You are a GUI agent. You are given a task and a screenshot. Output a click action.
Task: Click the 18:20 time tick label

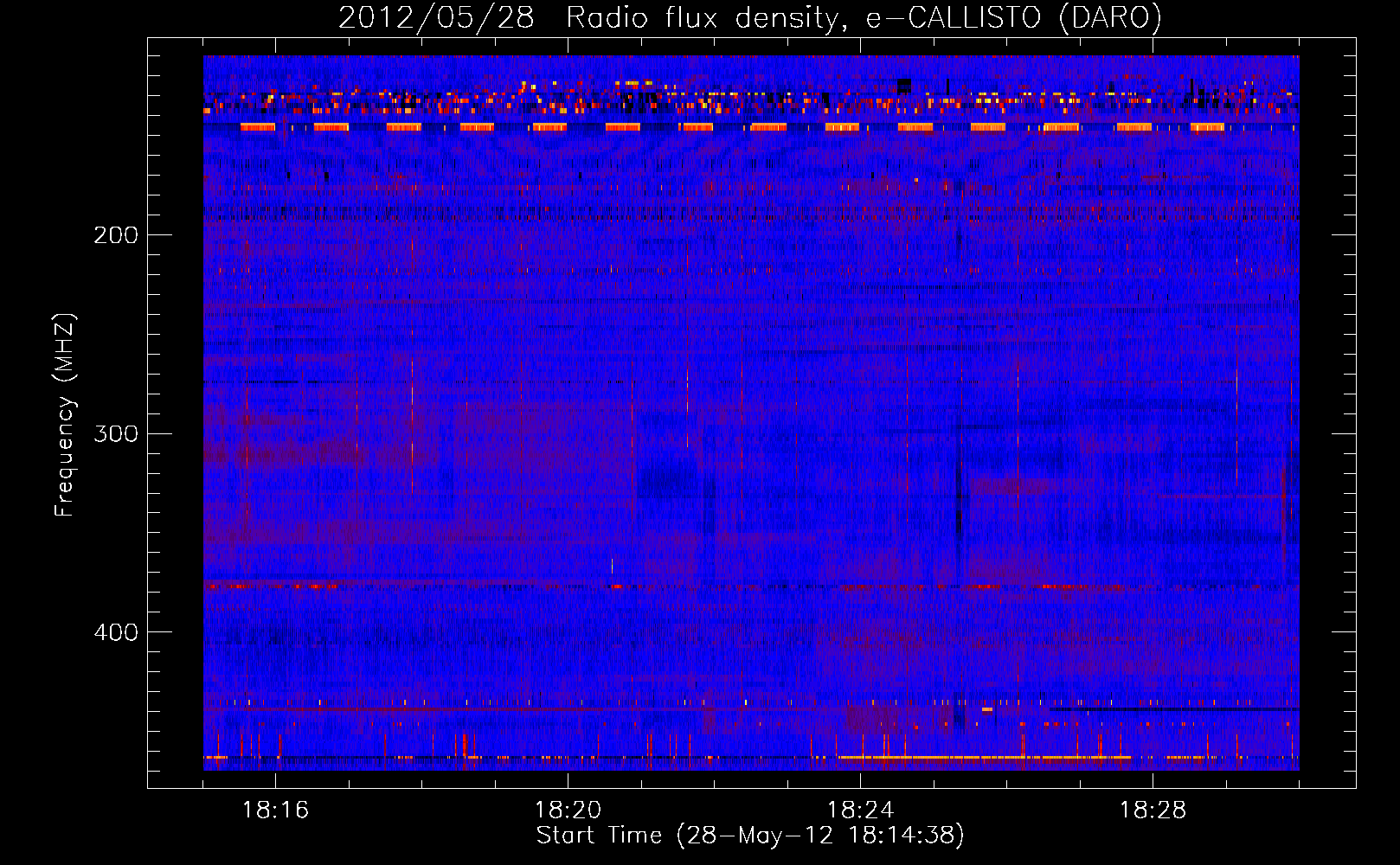(568, 810)
